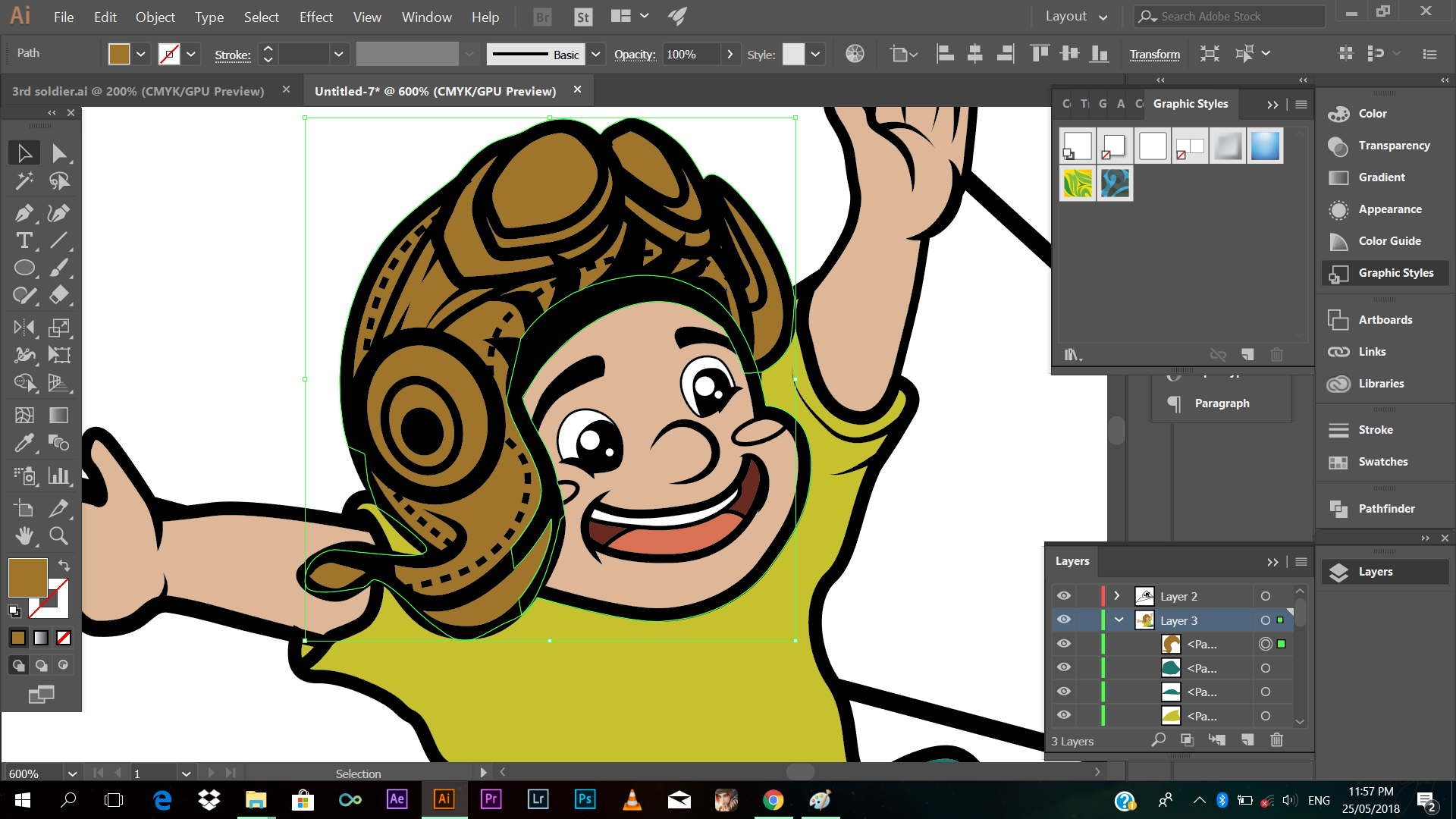
Task: Toggle Layer 2 target circle
Action: point(1265,596)
